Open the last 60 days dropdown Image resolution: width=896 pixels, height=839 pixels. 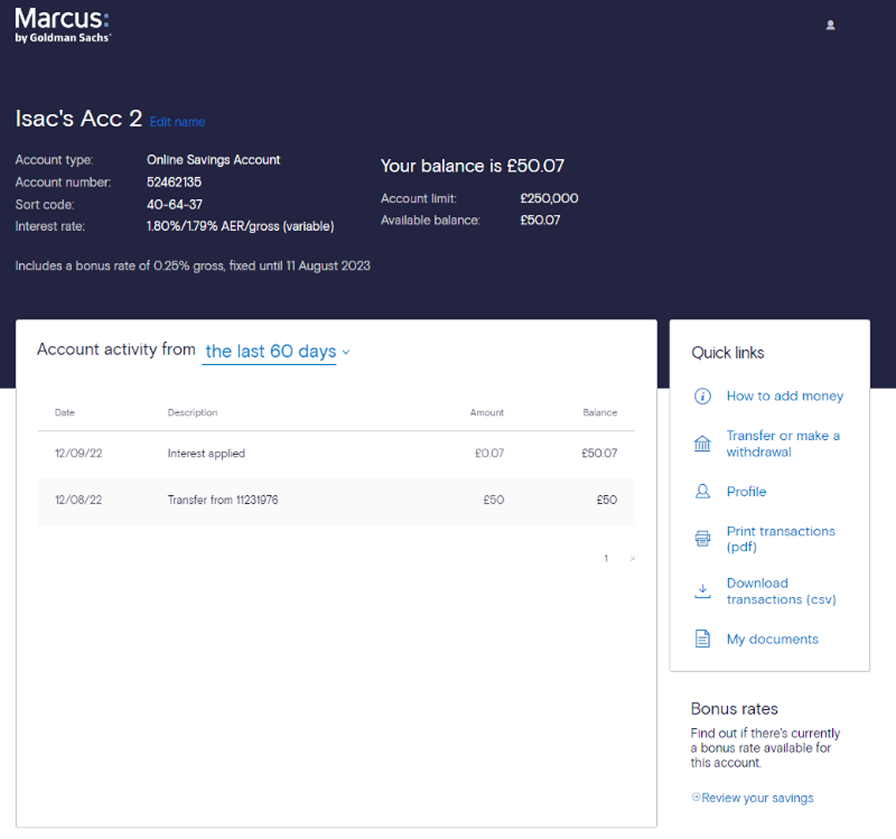pyautogui.click(x=277, y=351)
